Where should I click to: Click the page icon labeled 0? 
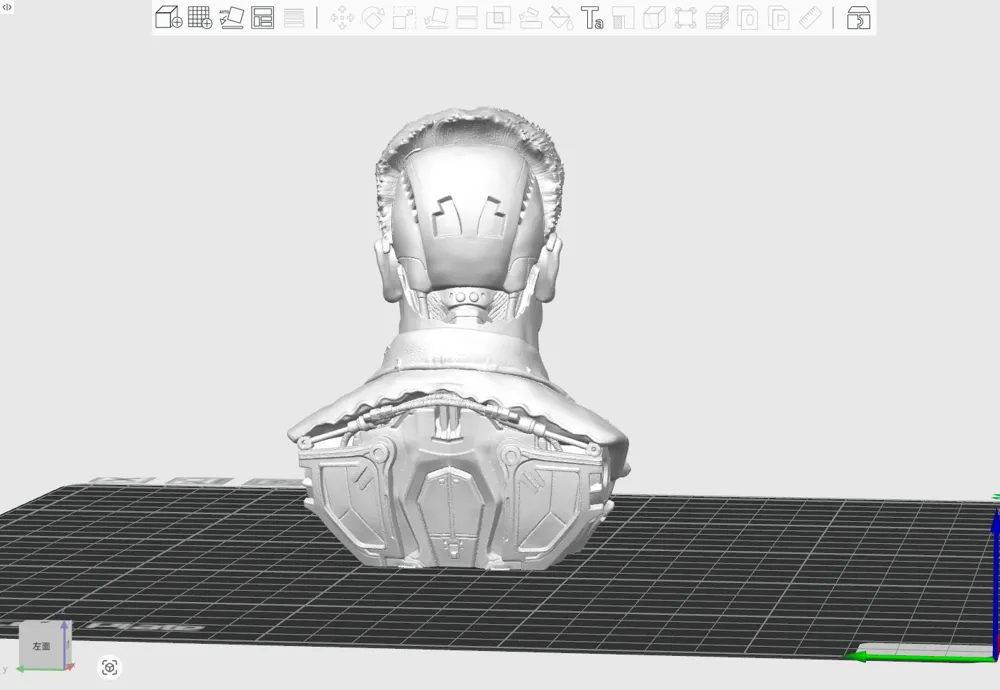coord(748,18)
